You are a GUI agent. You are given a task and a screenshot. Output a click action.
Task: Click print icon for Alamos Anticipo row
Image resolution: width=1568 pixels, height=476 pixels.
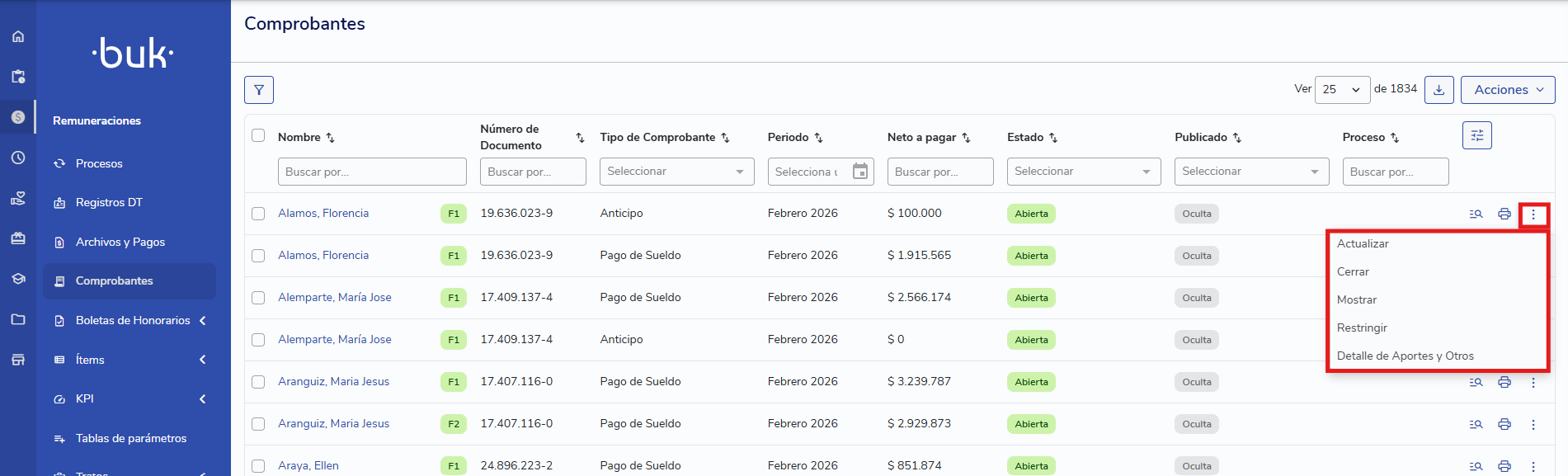(x=1504, y=214)
